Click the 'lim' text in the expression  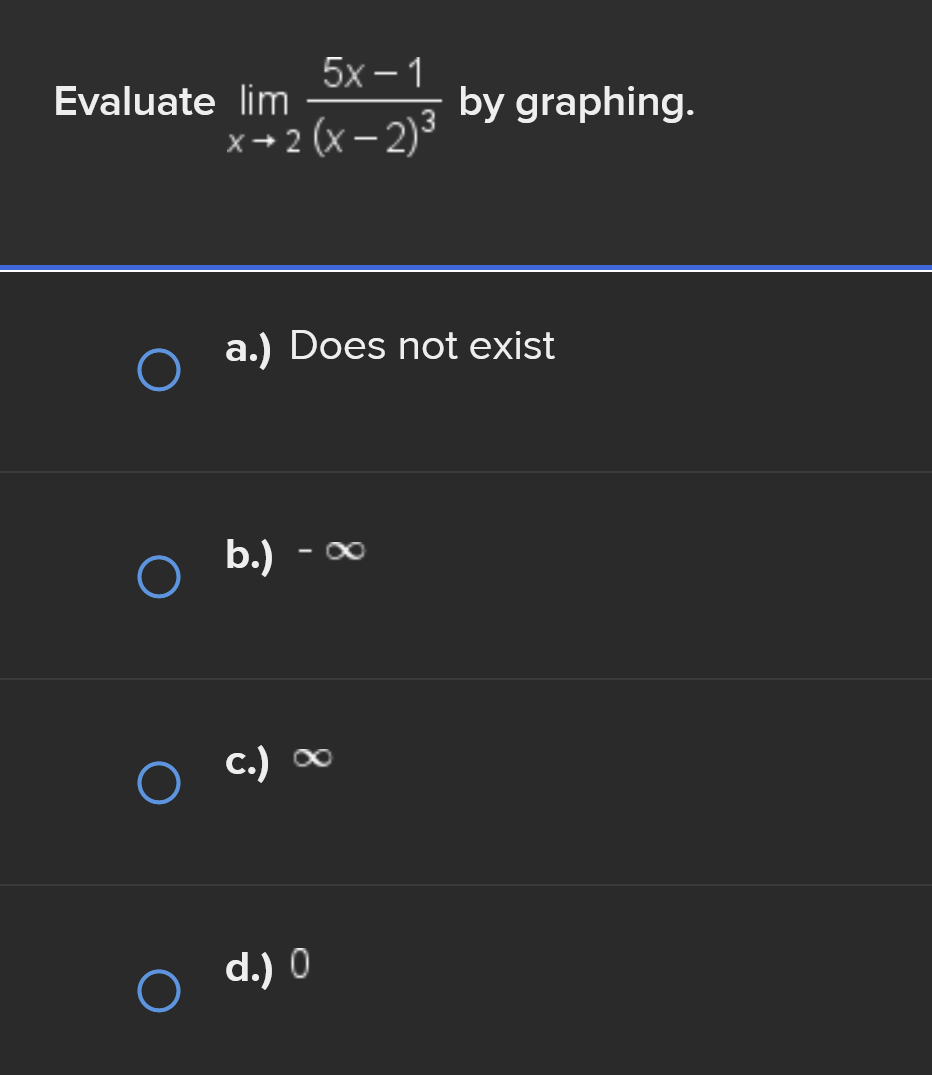click(x=263, y=101)
